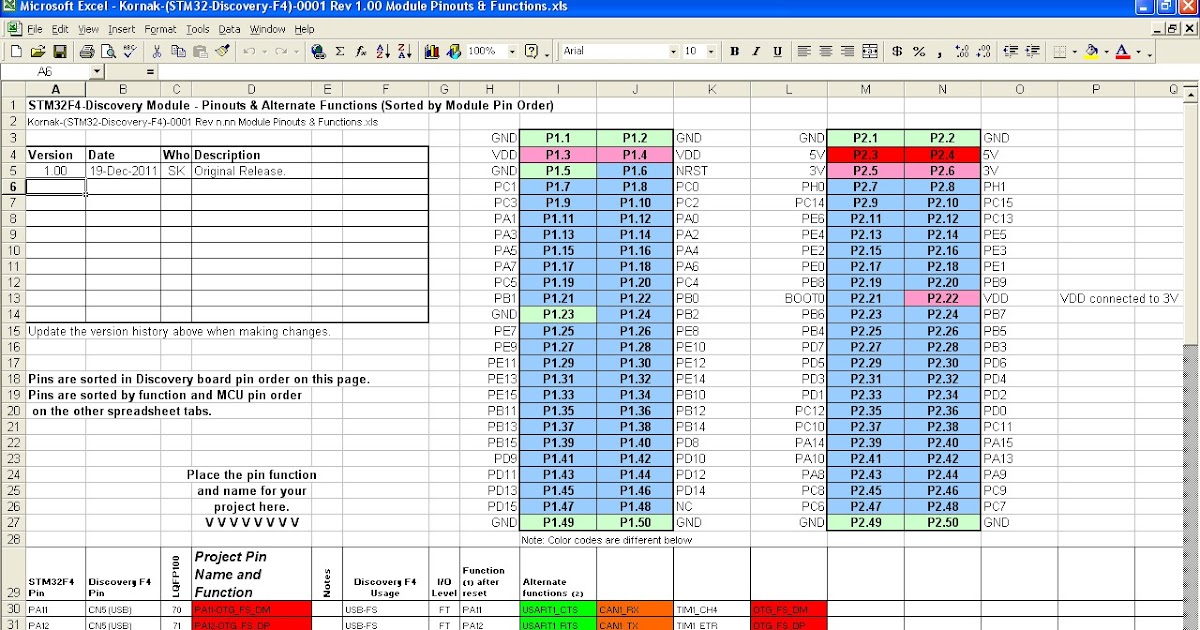Apply the red Font Color A
Viewport: 1200px width, 630px height.
[x=1123, y=51]
